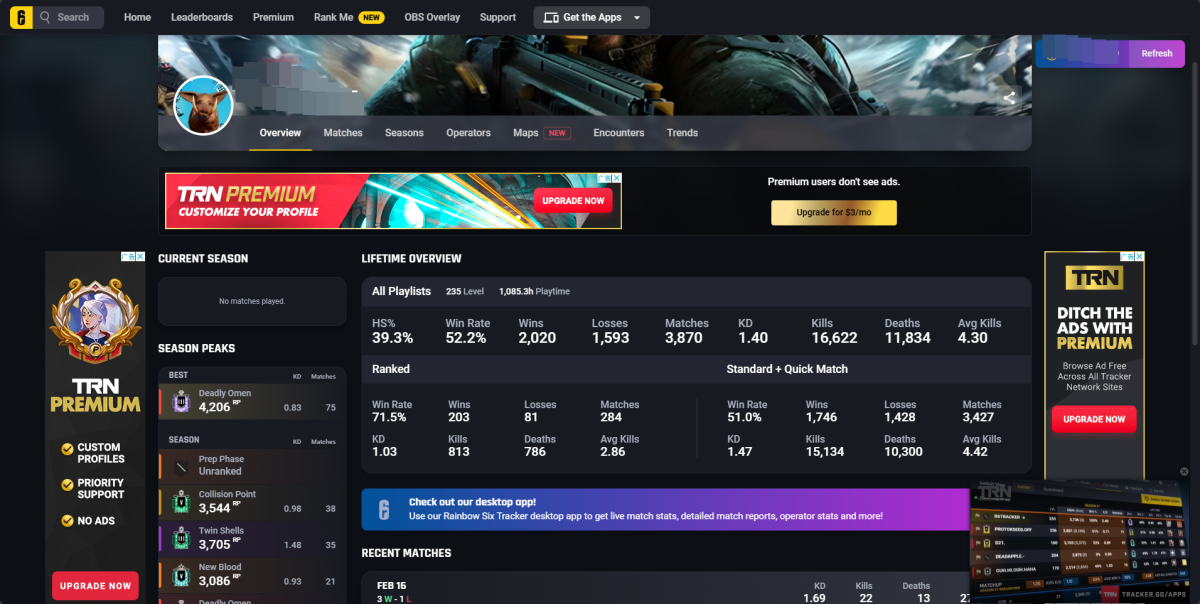This screenshot has width=1200, height=604.
Task: Click the Ranked section heading
Action: [x=391, y=369]
